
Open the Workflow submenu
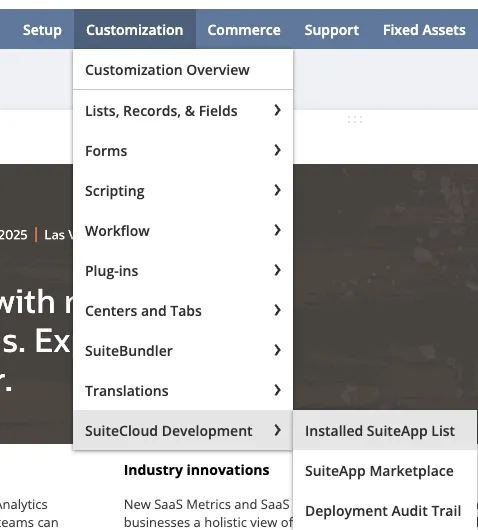183,231
